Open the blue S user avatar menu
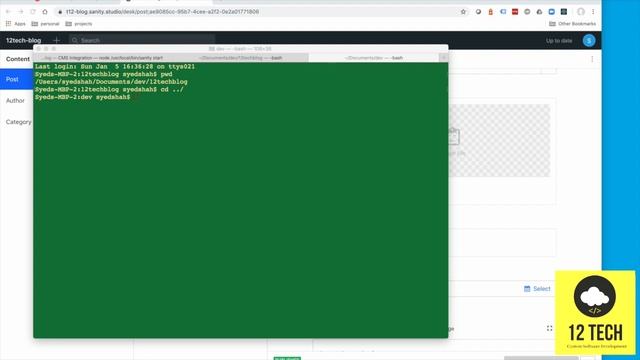Viewport: 640px width, 360px height. pyautogui.click(x=589, y=40)
